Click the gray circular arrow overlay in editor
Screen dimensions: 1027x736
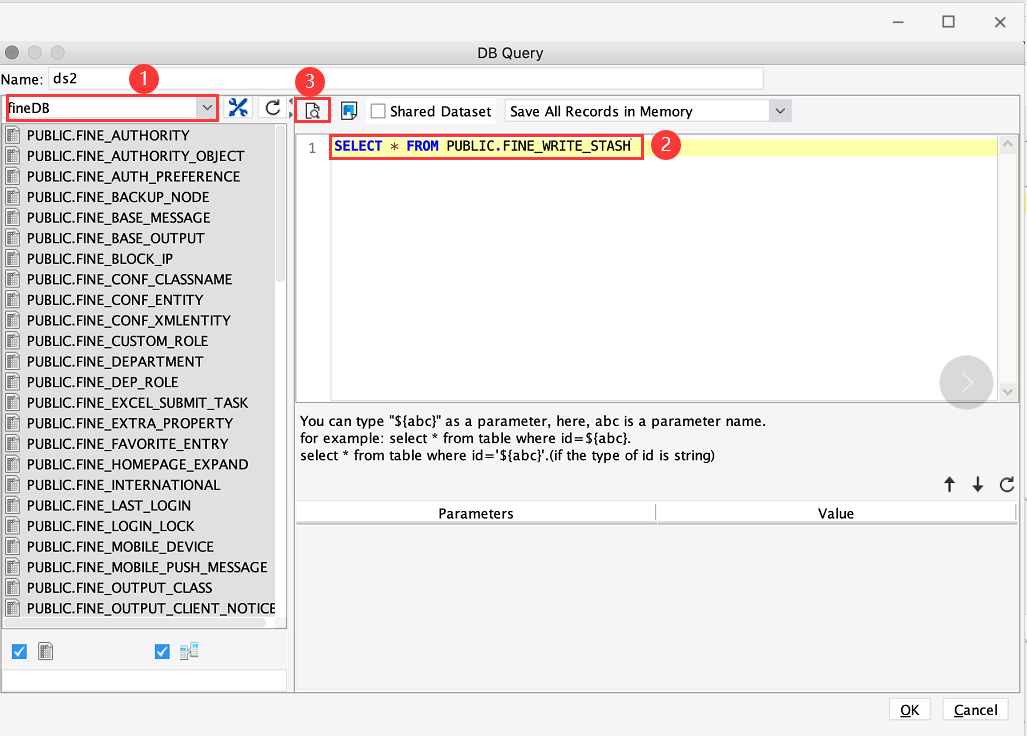click(966, 383)
